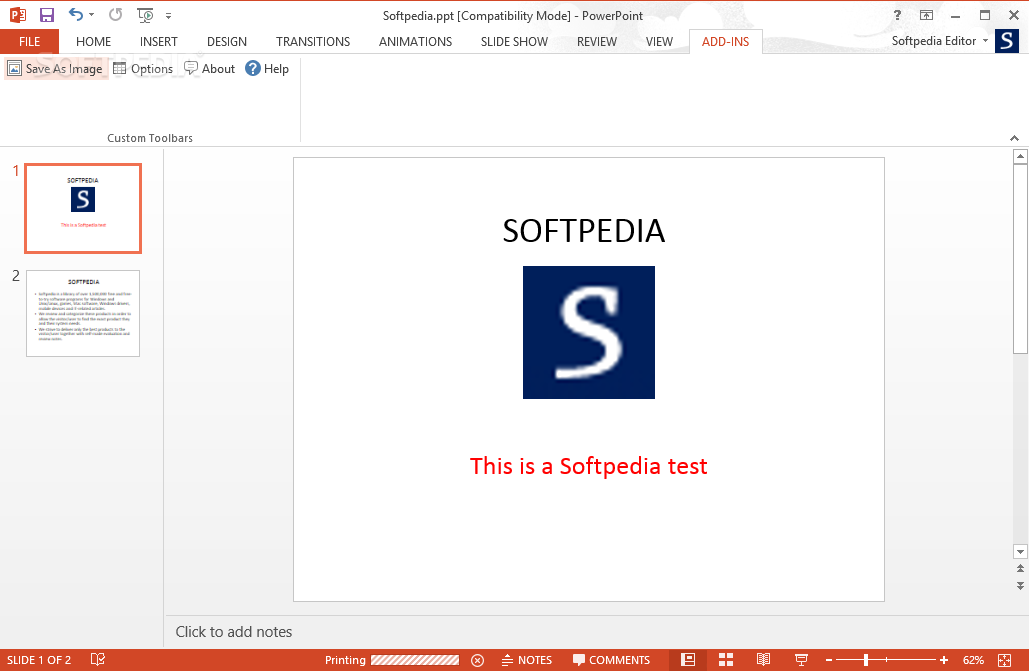Select the ANIMATIONS tab
The image size is (1029, 671).
[x=415, y=41]
